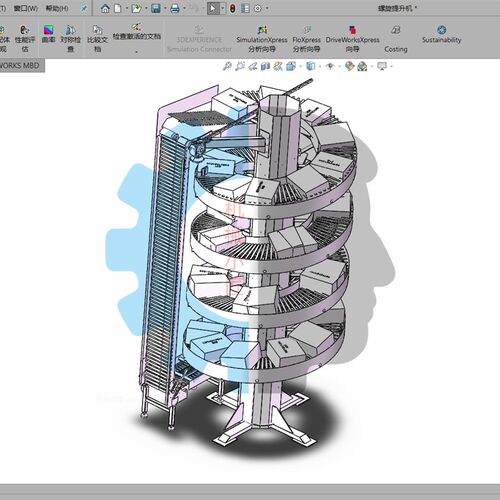The image size is (500, 500).
Task: Open Dynamic Annotation Views icon
Action: [x=278, y=66]
